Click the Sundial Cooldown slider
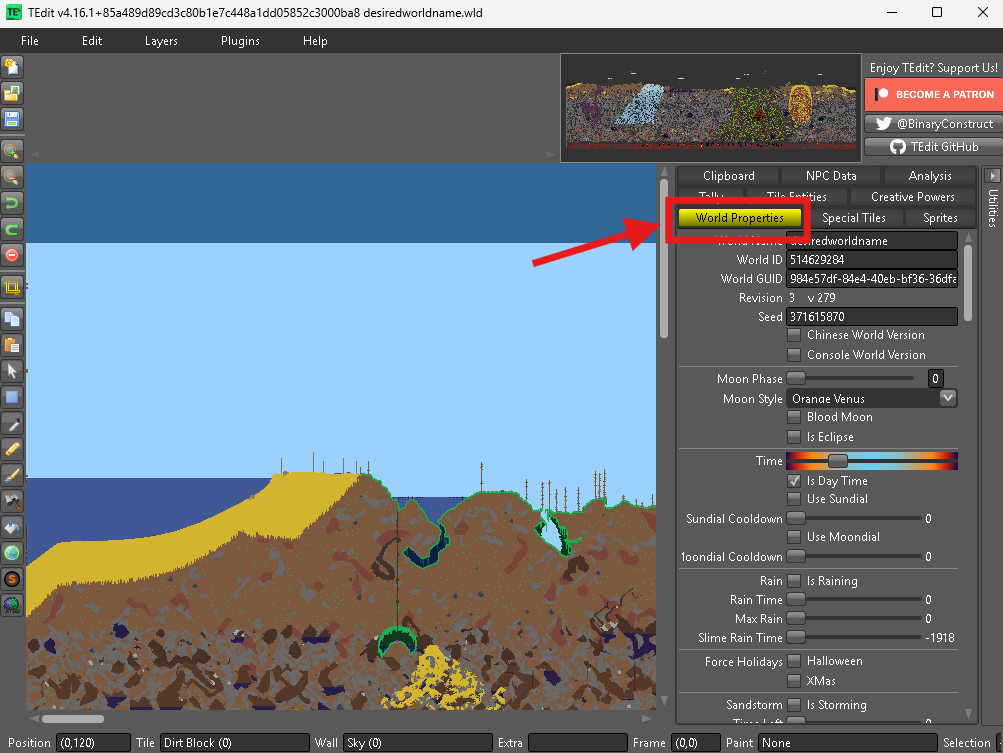This screenshot has height=753, width=1003. (855, 518)
